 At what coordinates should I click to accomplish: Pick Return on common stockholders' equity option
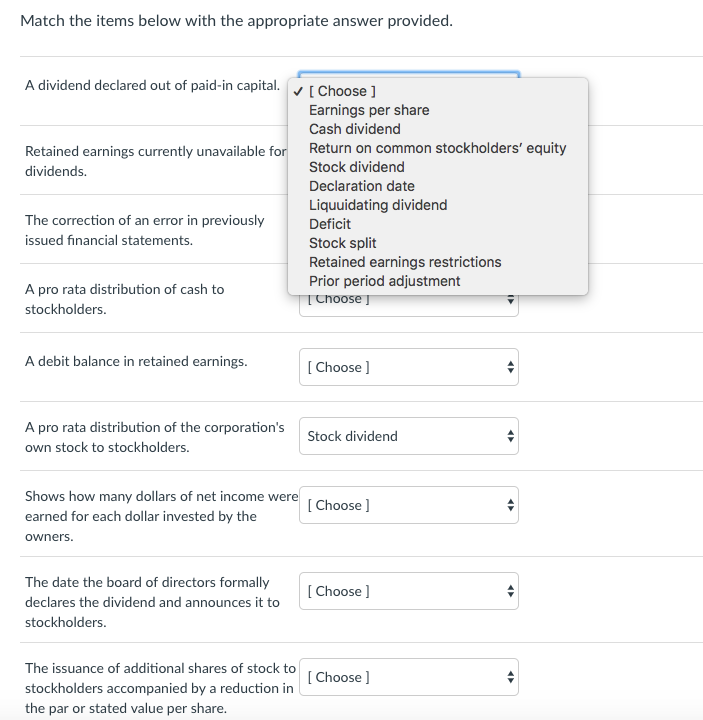pyautogui.click(x=438, y=148)
